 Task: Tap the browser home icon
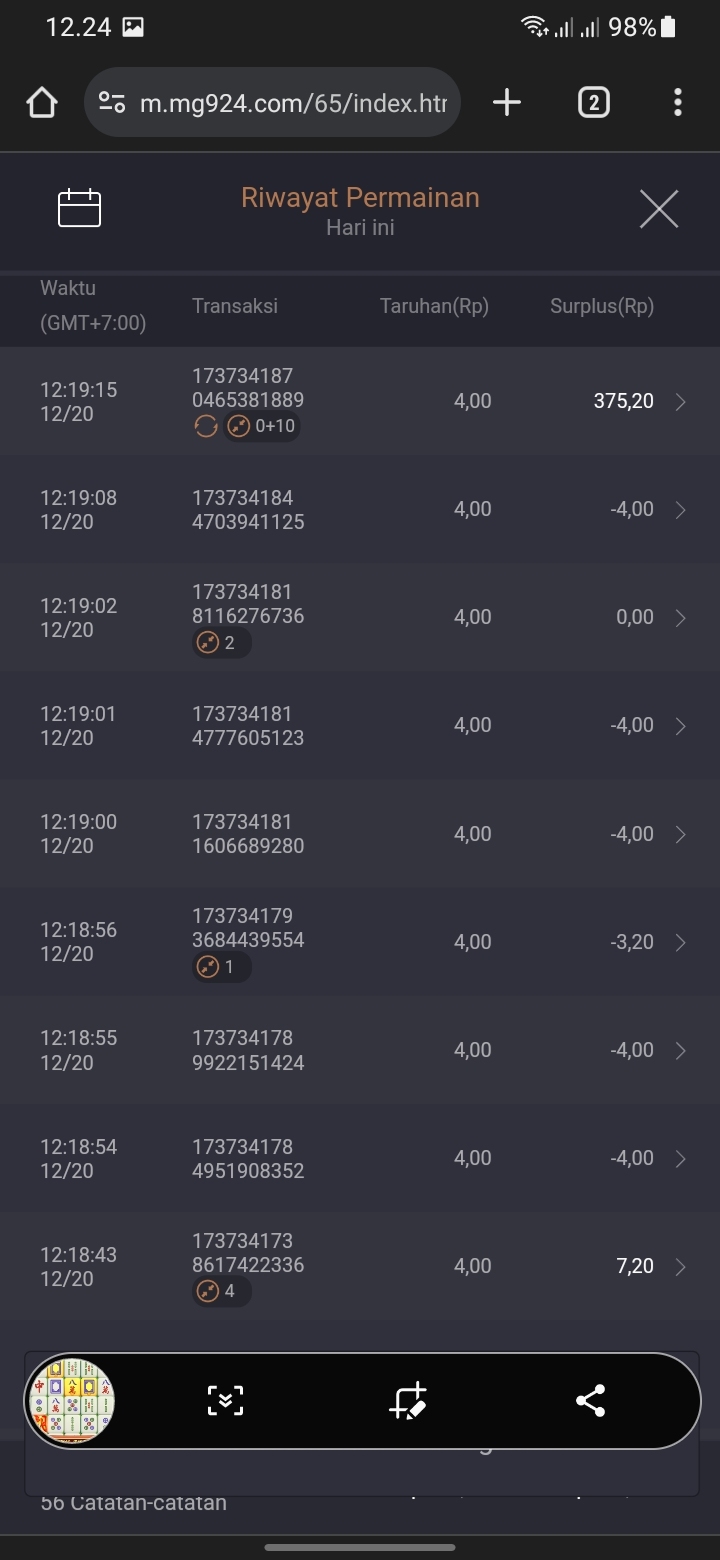42,102
